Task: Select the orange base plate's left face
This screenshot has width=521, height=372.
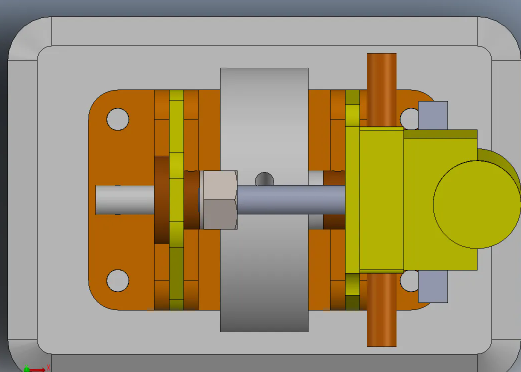Action: (x=121, y=200)
